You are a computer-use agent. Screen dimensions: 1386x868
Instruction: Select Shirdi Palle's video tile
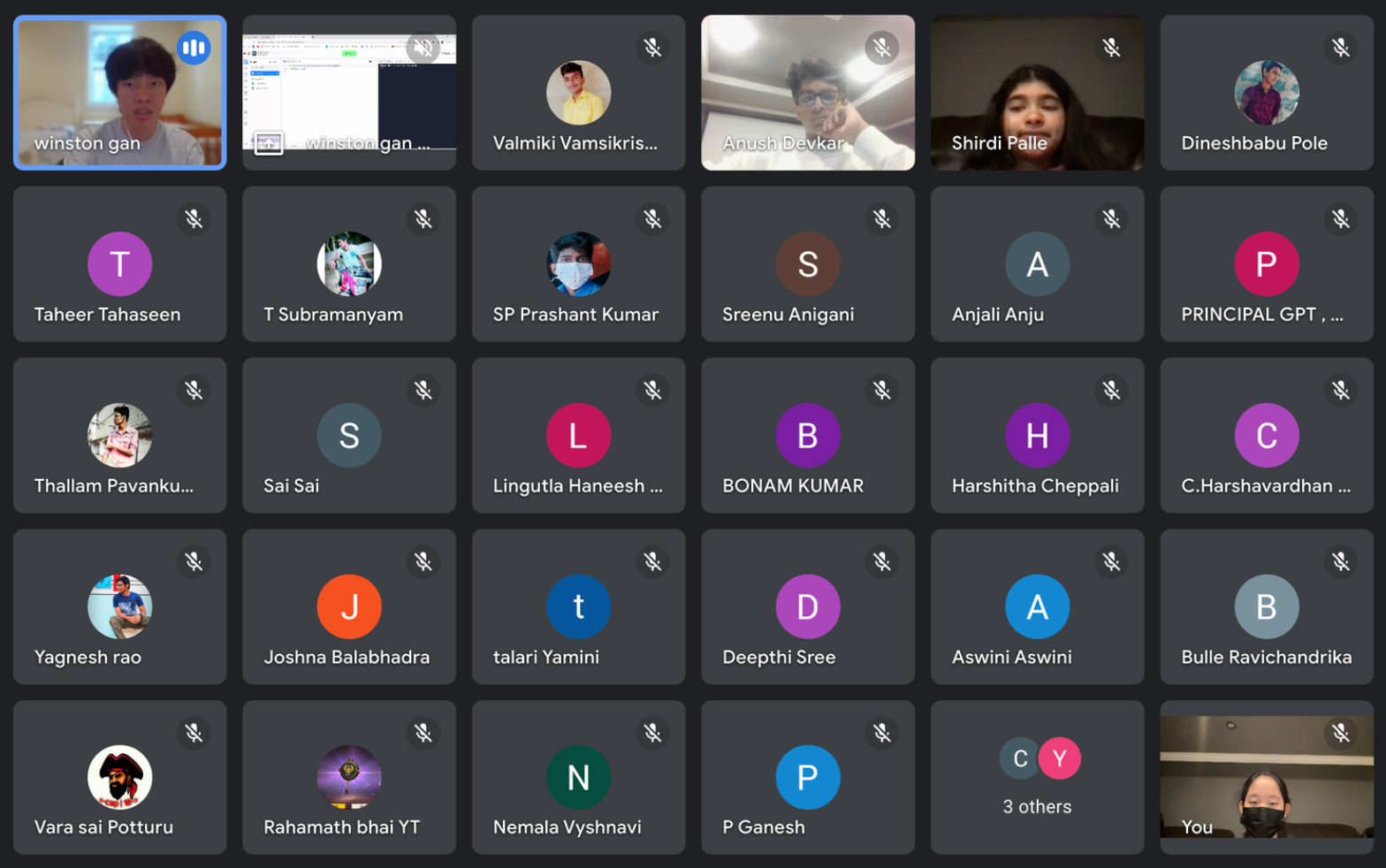[1037, 93]
